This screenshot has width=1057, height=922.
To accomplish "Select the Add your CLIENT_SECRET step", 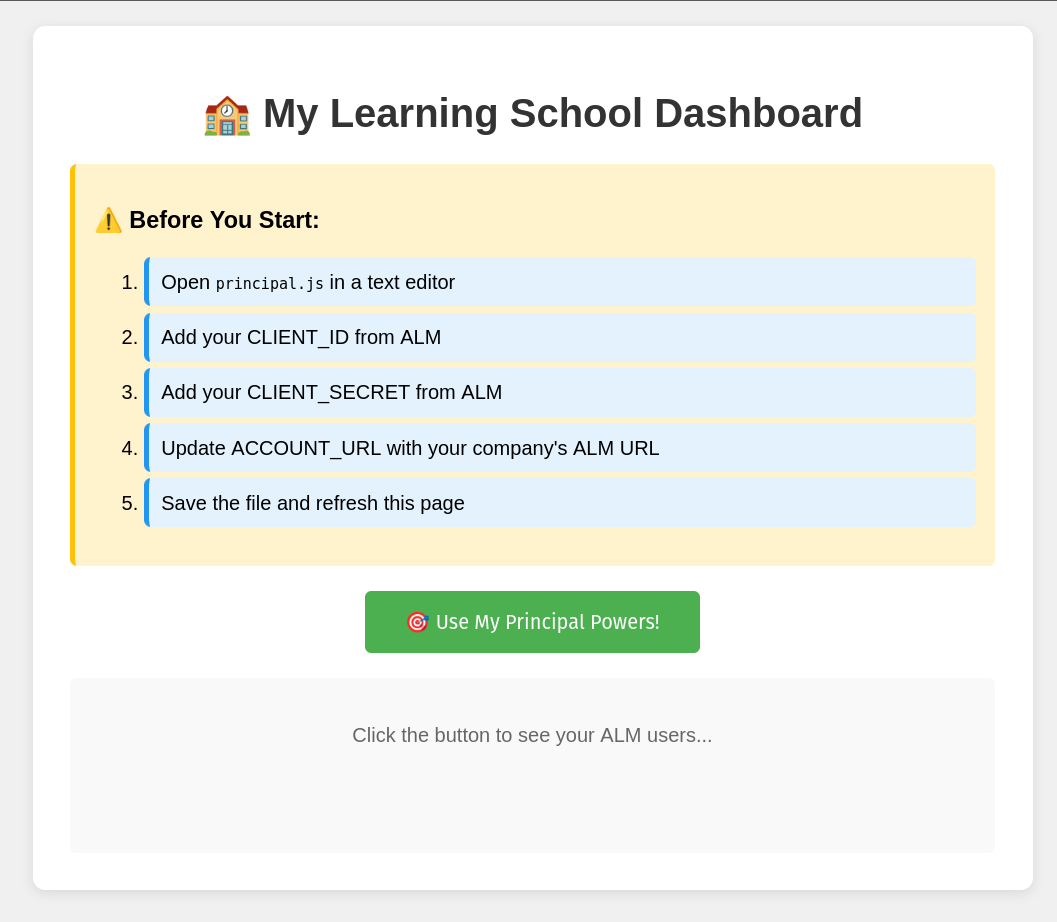I will point(331,392).
